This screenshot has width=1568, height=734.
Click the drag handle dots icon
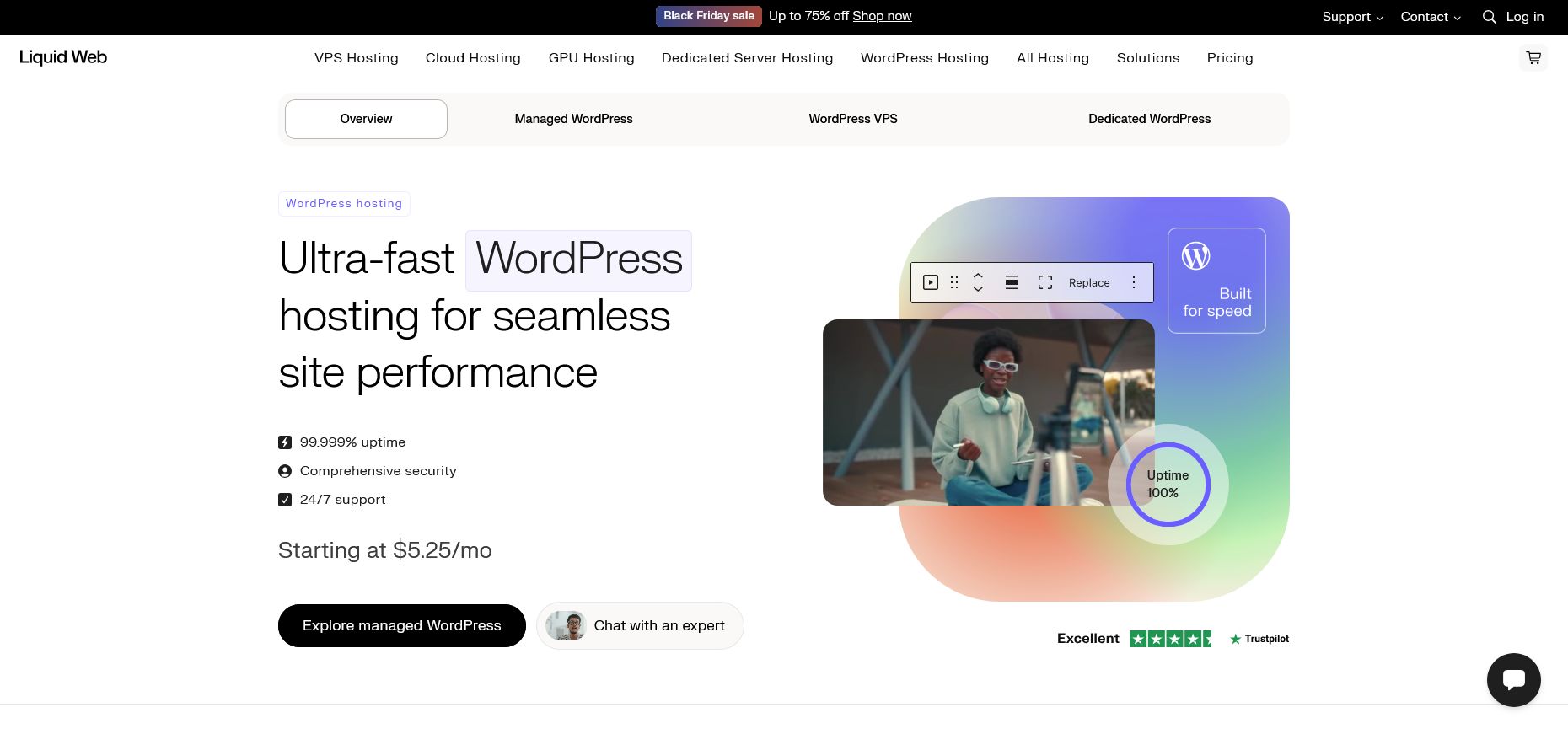[x=954, y=282]
